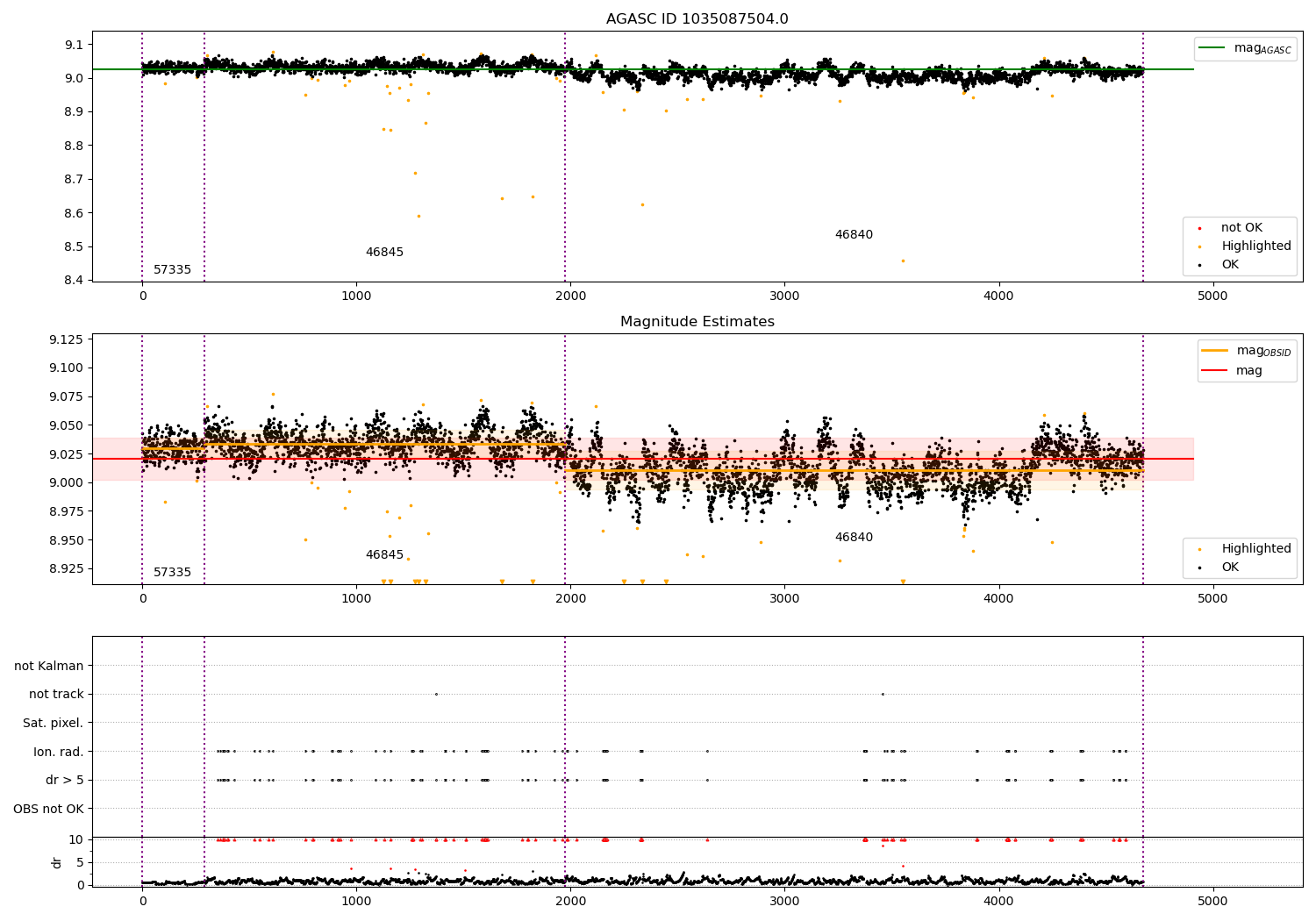The width and height of the screenshot is (1316, 921).
Task: Click the 10 tick on the dr axis
Action: point(76,840)
